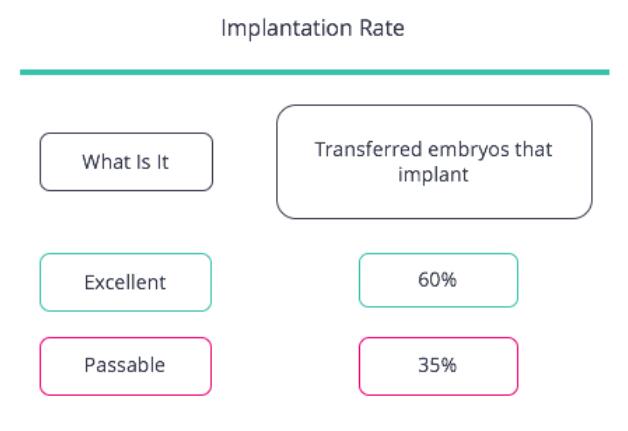Click the "60%" text
The width and height of the screenshot is (628, 431).
(x=437, y=280)
